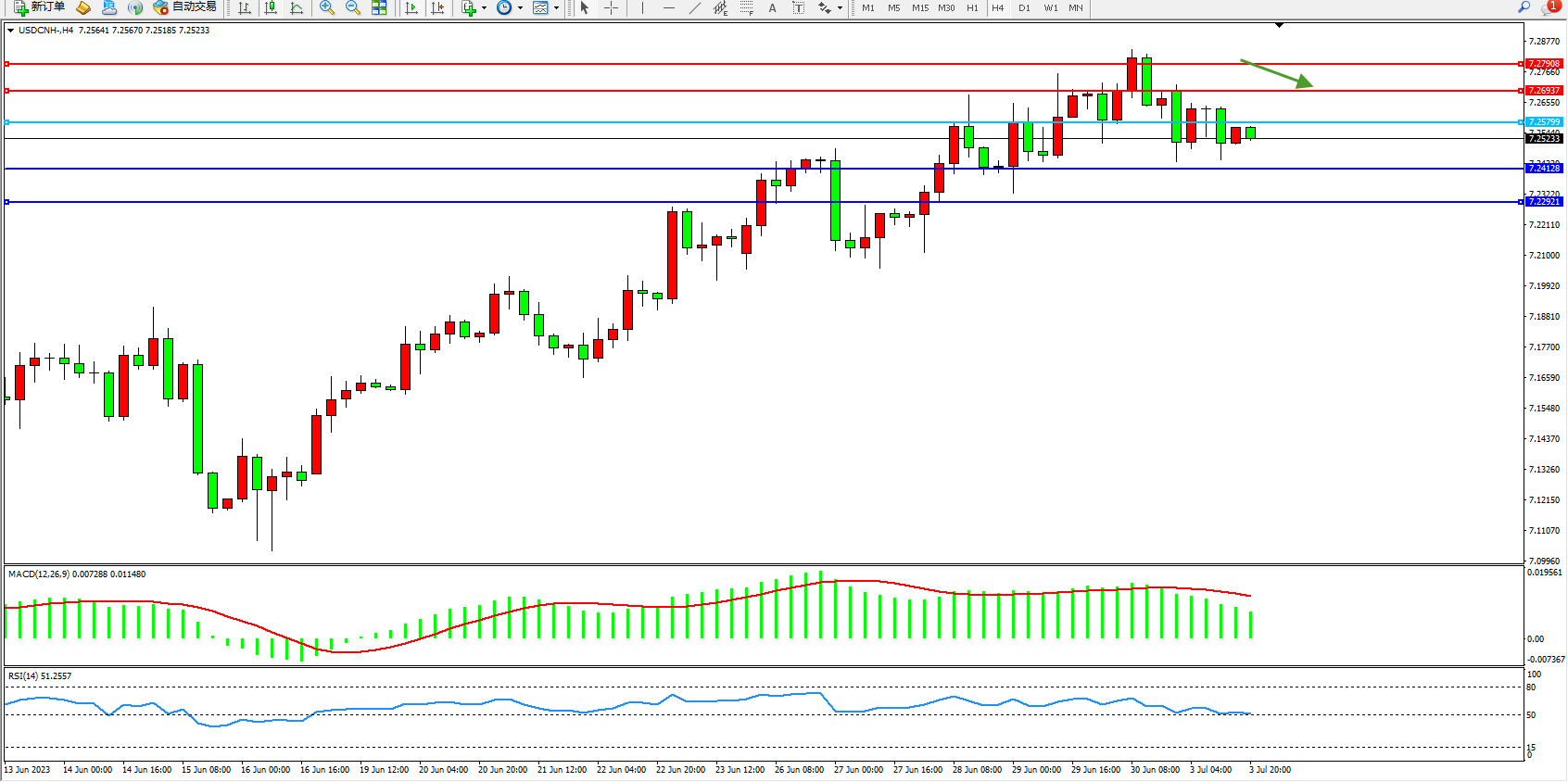Switch chart to line chart display

click(297, 7)
